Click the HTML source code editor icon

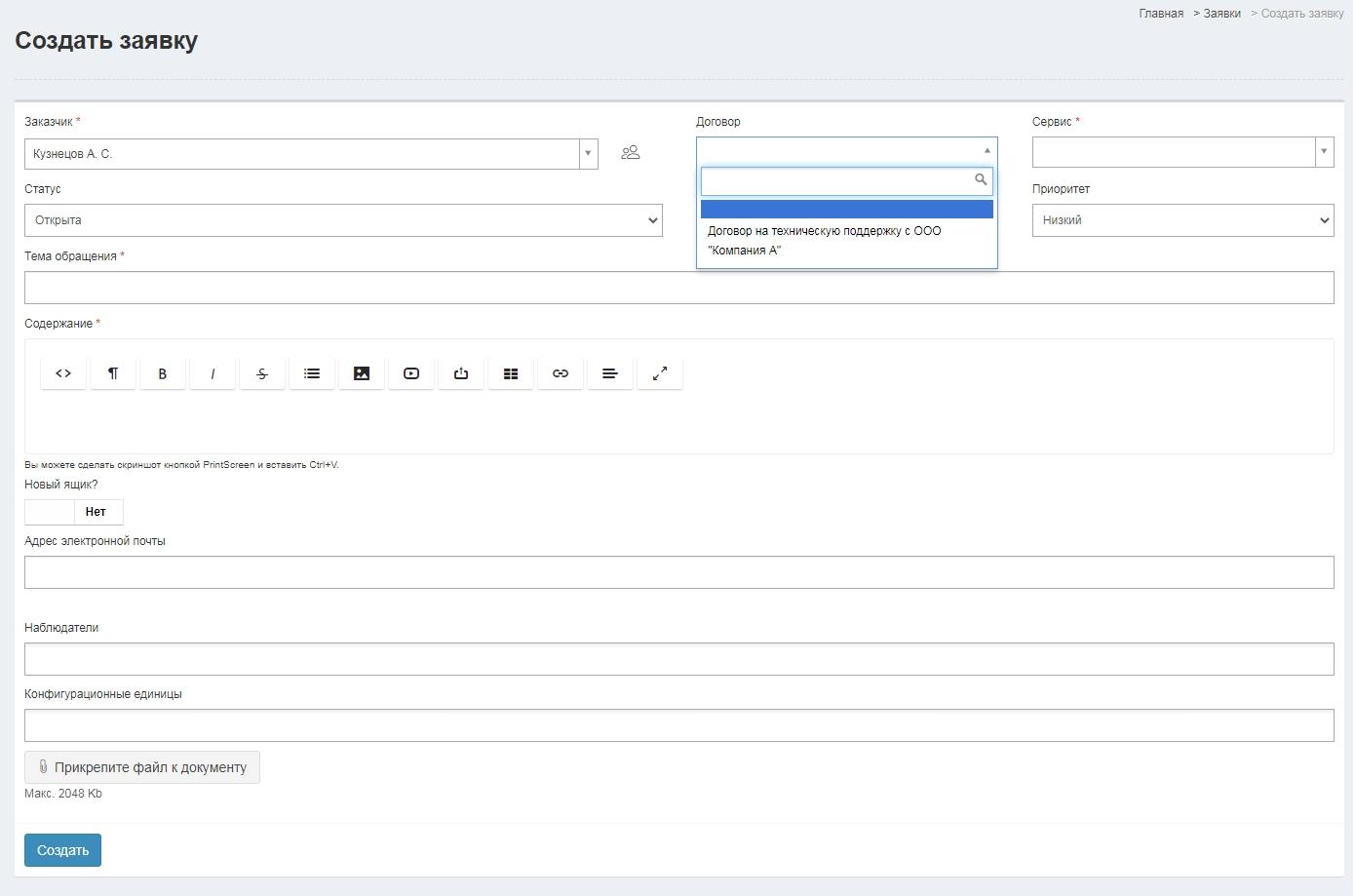point(63,373)
